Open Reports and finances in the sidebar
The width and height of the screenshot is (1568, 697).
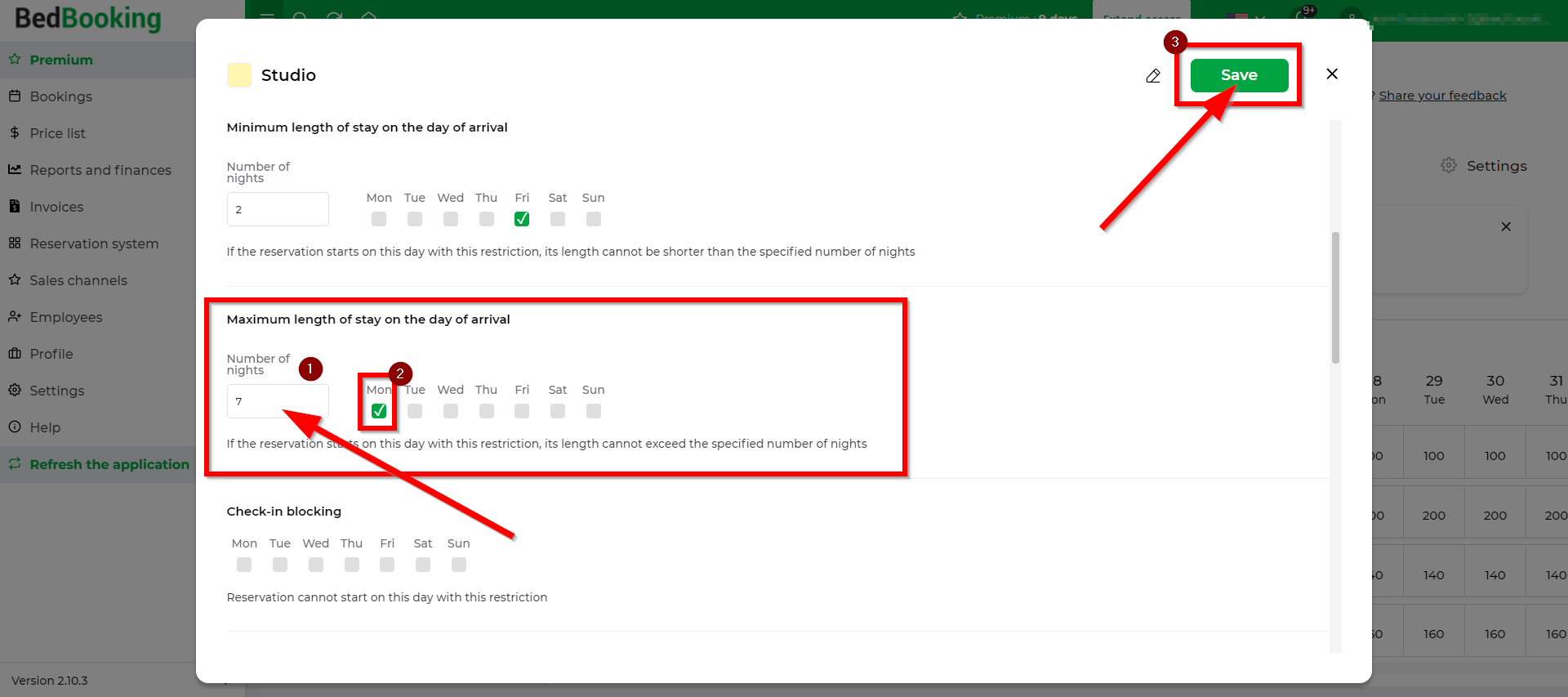tap(98, 170)
